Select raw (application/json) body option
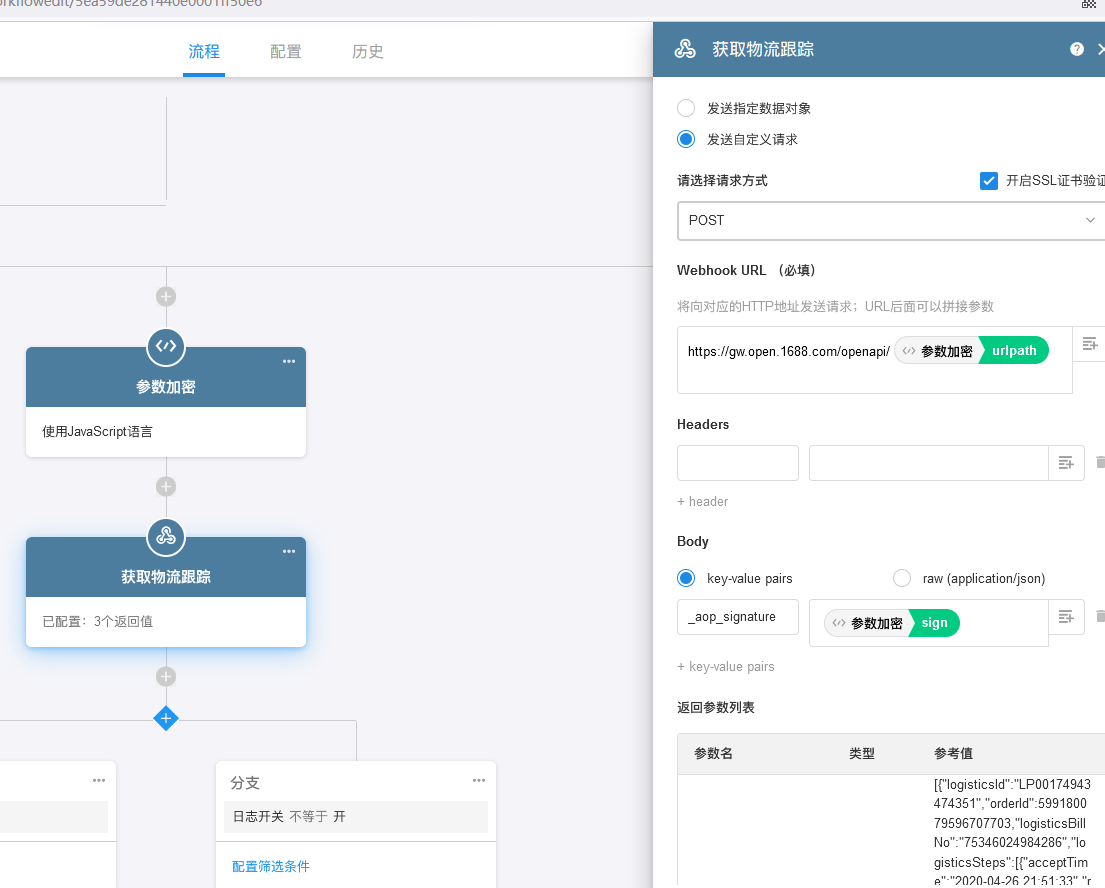Screen dimensions: 1105x888 [x=902, y=578]
